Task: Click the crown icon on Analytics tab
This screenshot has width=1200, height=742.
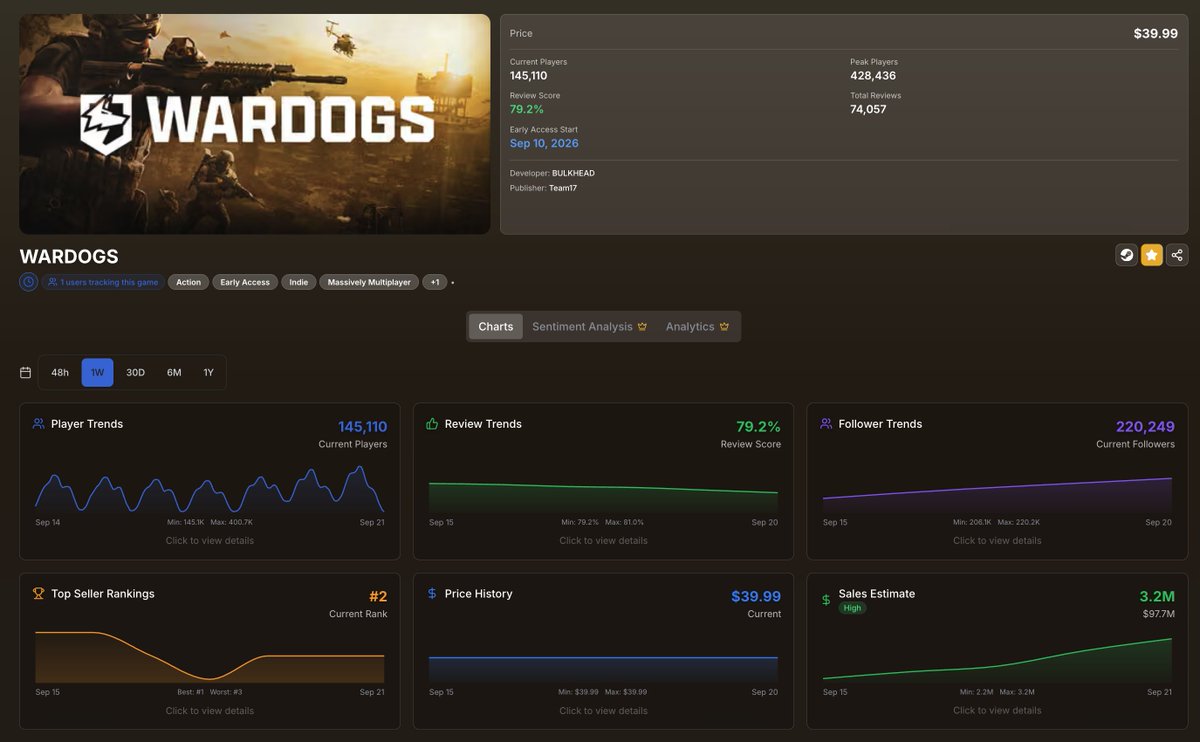Action: [x=724, y=327]
